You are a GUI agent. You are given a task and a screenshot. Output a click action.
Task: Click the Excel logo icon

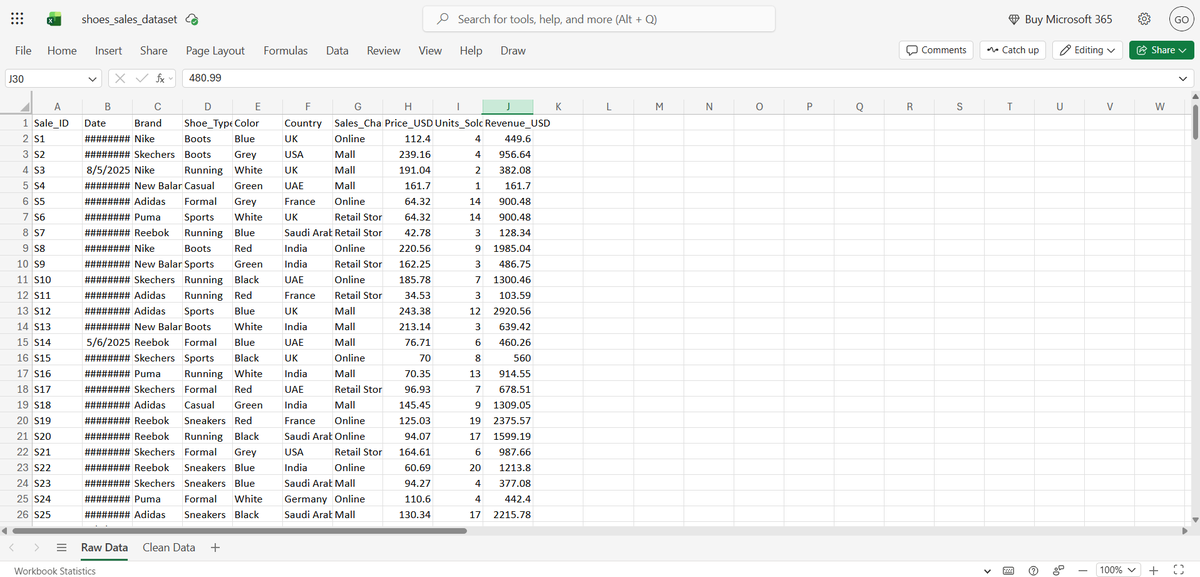(53, 19)
